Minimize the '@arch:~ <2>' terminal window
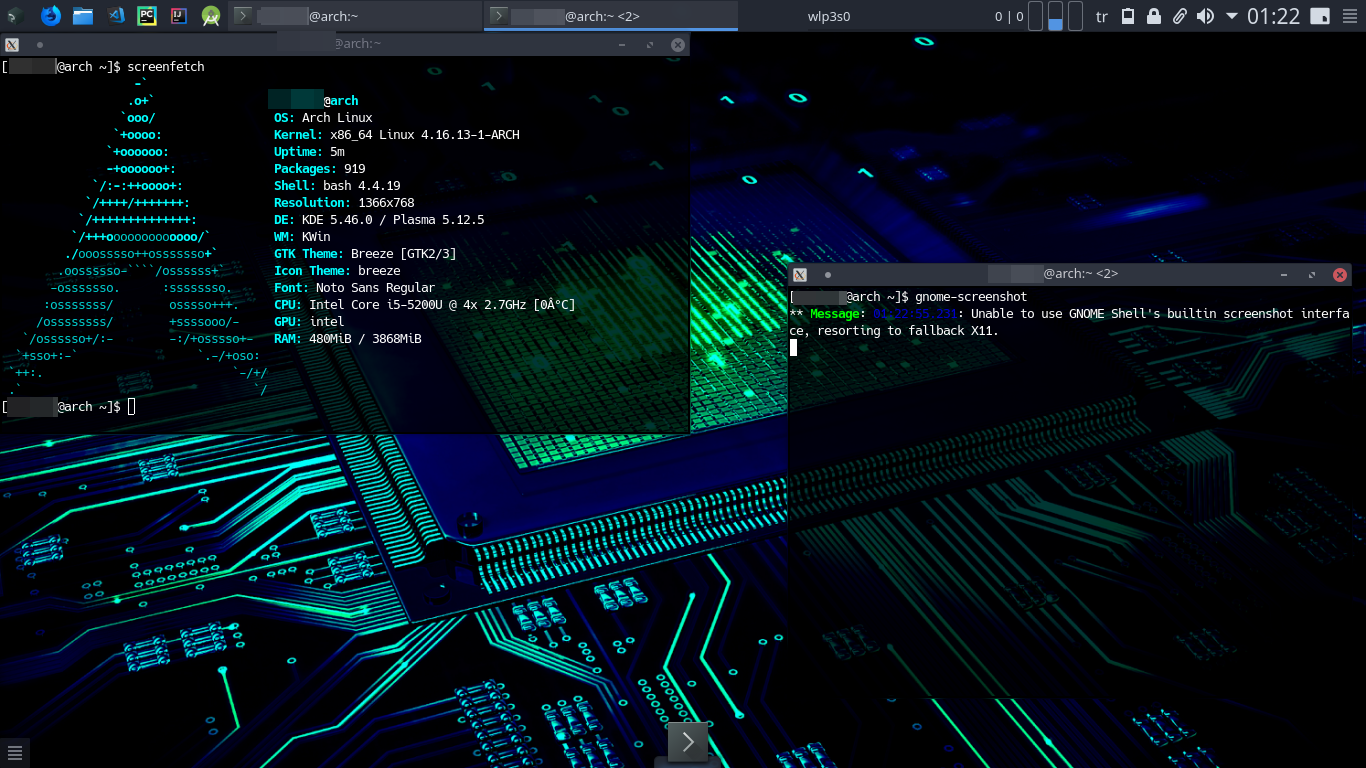Viewport: 1366px width, 768px height. point(1284,275)
